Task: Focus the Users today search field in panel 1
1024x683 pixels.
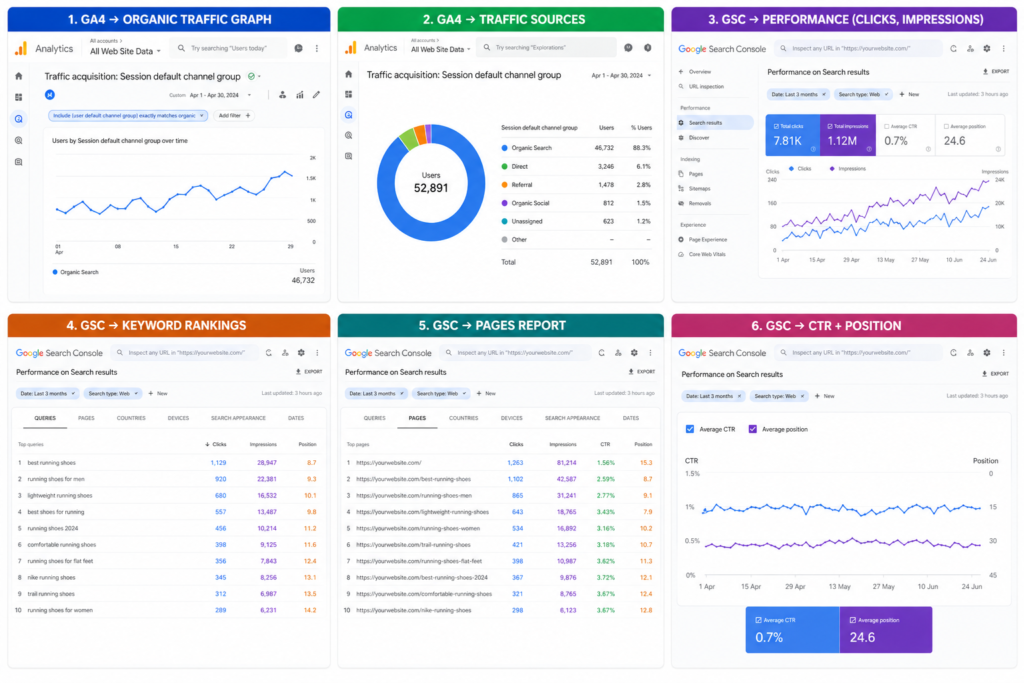Action: [x=228, y=48]
